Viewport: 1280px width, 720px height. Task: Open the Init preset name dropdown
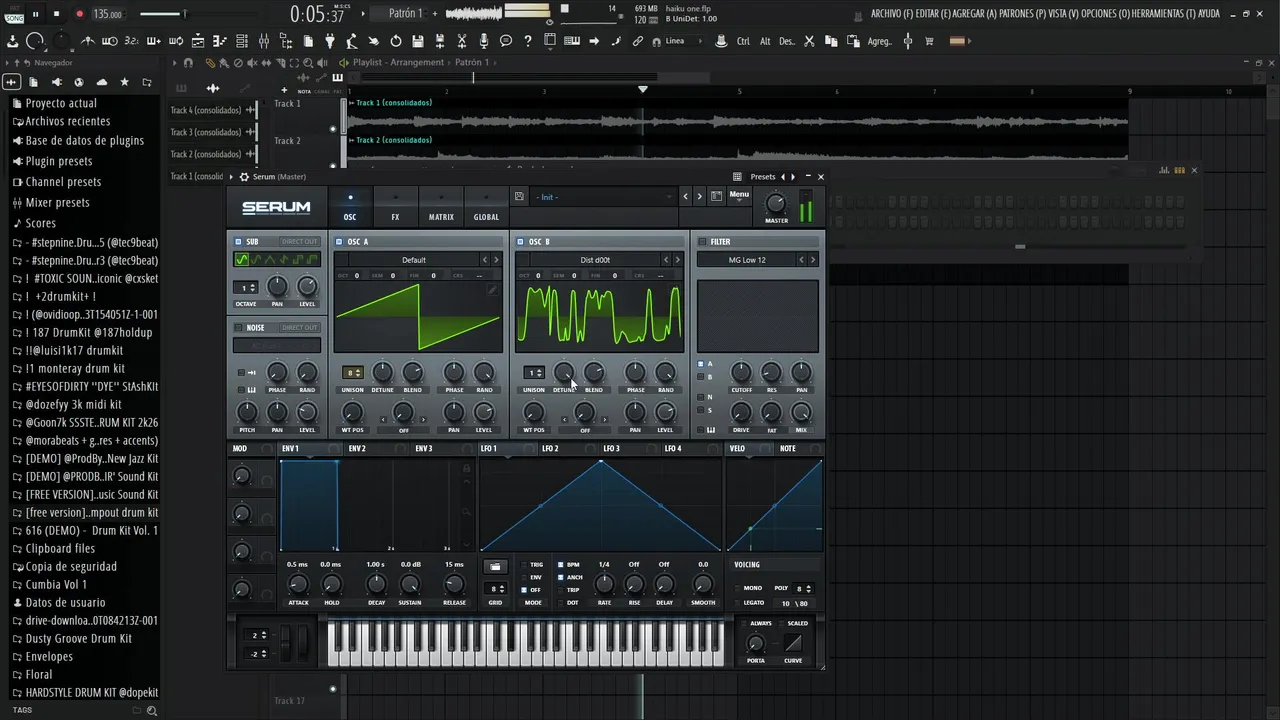tap(604, 197)
